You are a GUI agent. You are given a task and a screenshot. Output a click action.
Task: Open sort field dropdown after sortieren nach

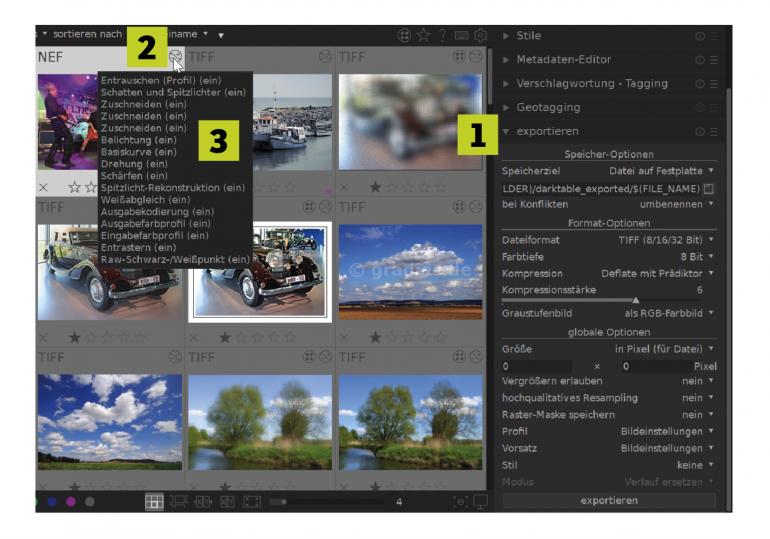(x=189, y=34)
